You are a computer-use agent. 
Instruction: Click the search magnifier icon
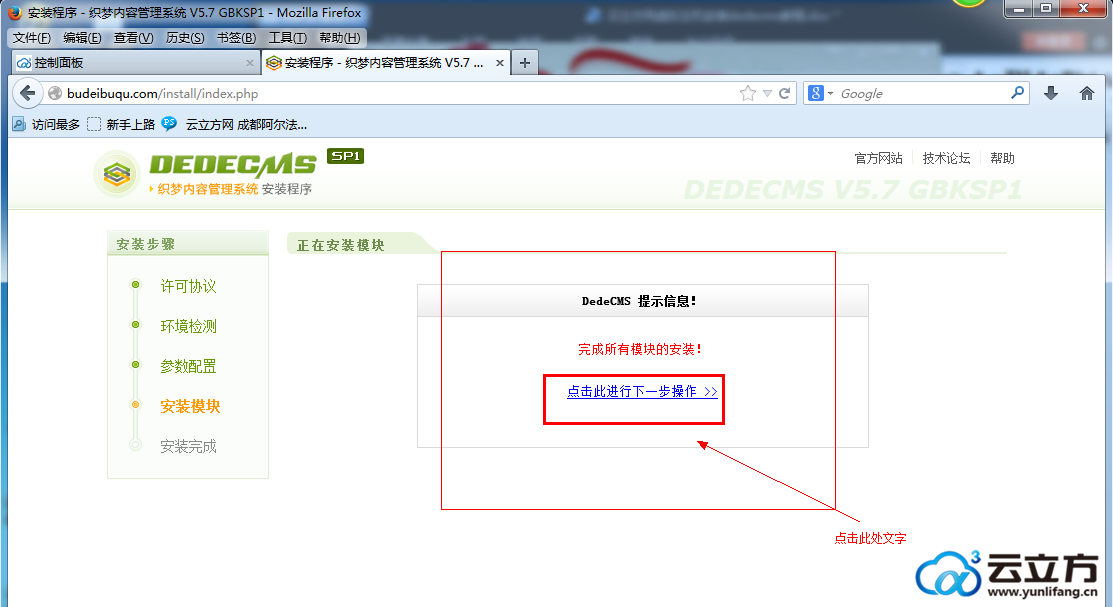(x=1017, y=92)
